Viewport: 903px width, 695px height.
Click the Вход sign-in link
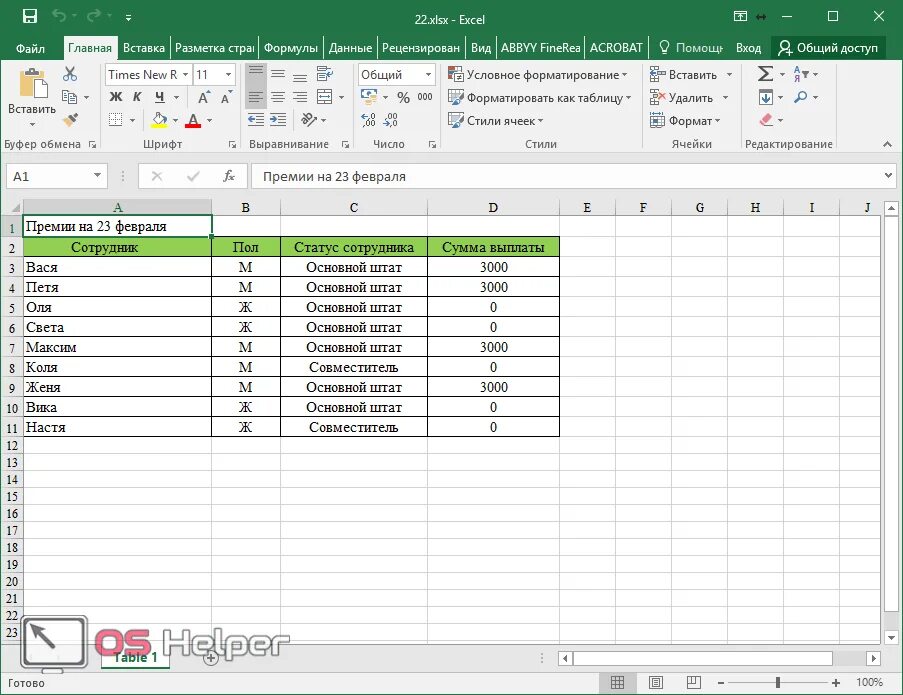(x=748, y=48)
